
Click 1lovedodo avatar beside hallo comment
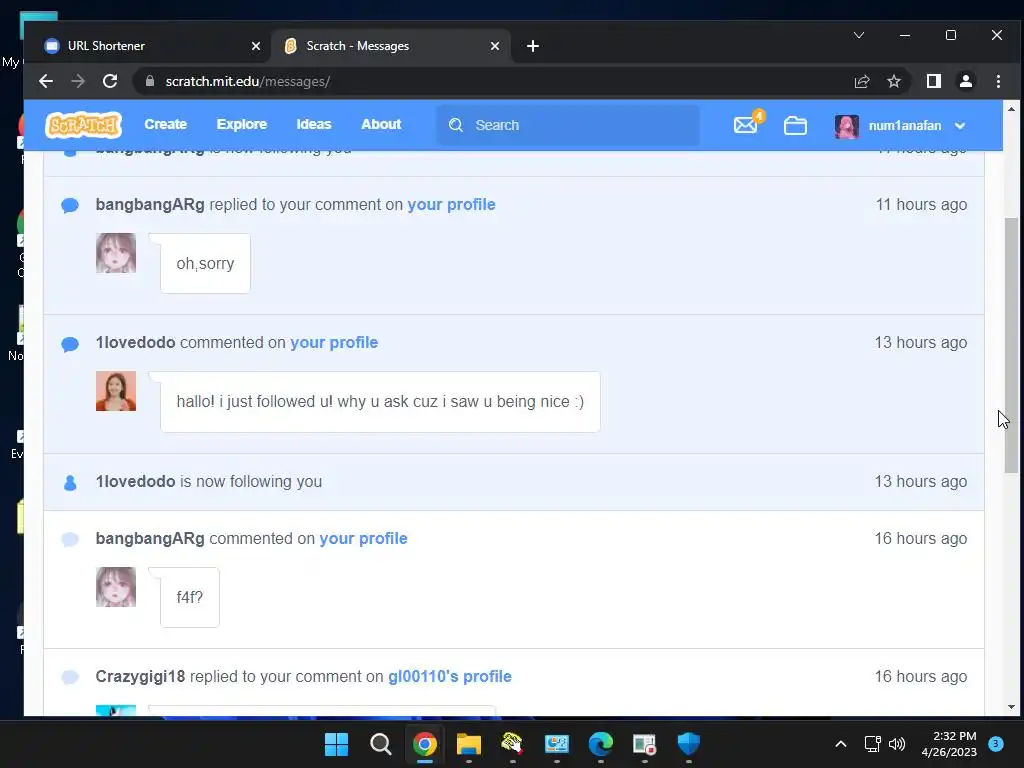pyautogui.click(x=116, y=391)
